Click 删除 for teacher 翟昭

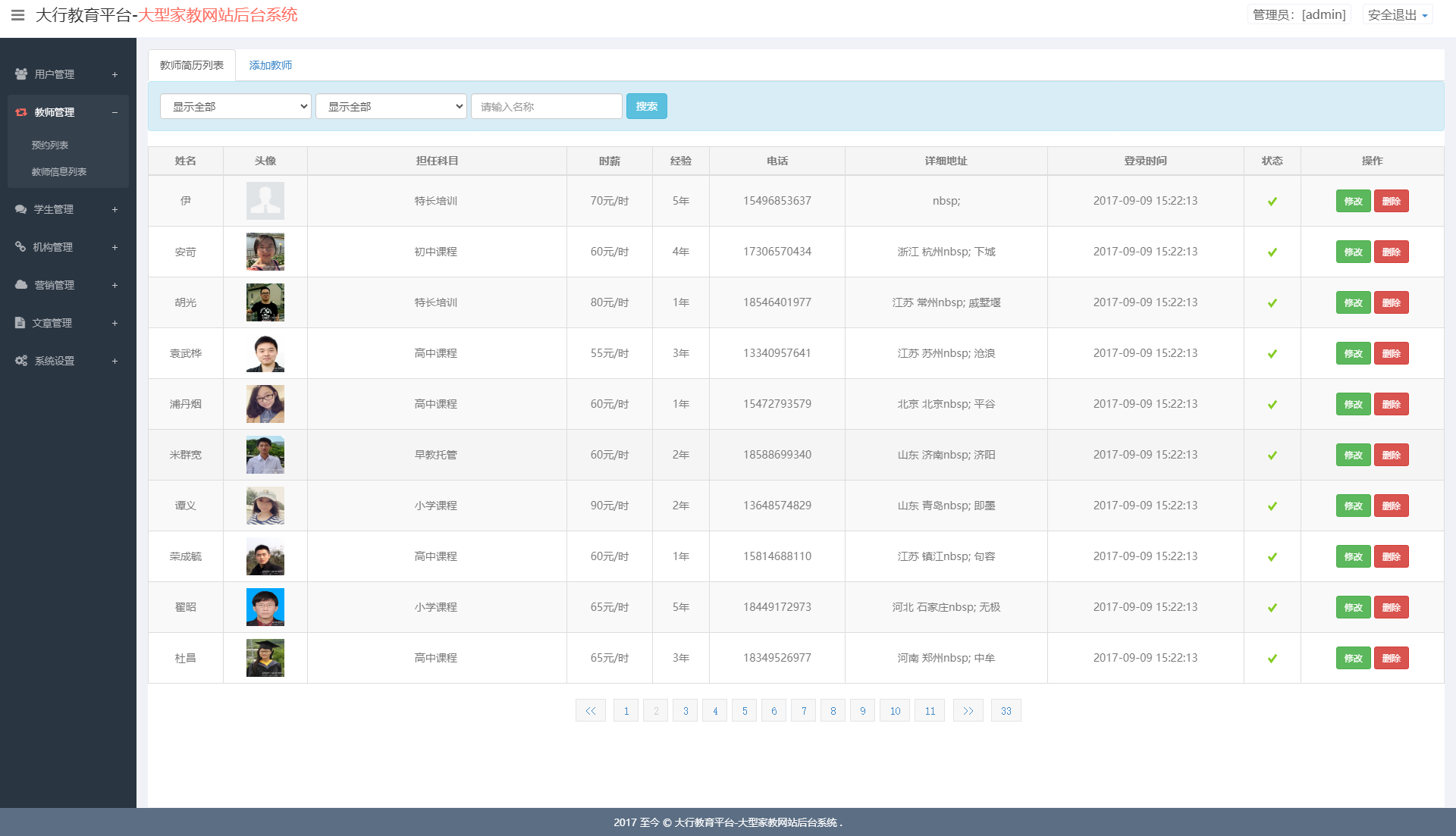pyautogui.click(x=1392, y=607)
